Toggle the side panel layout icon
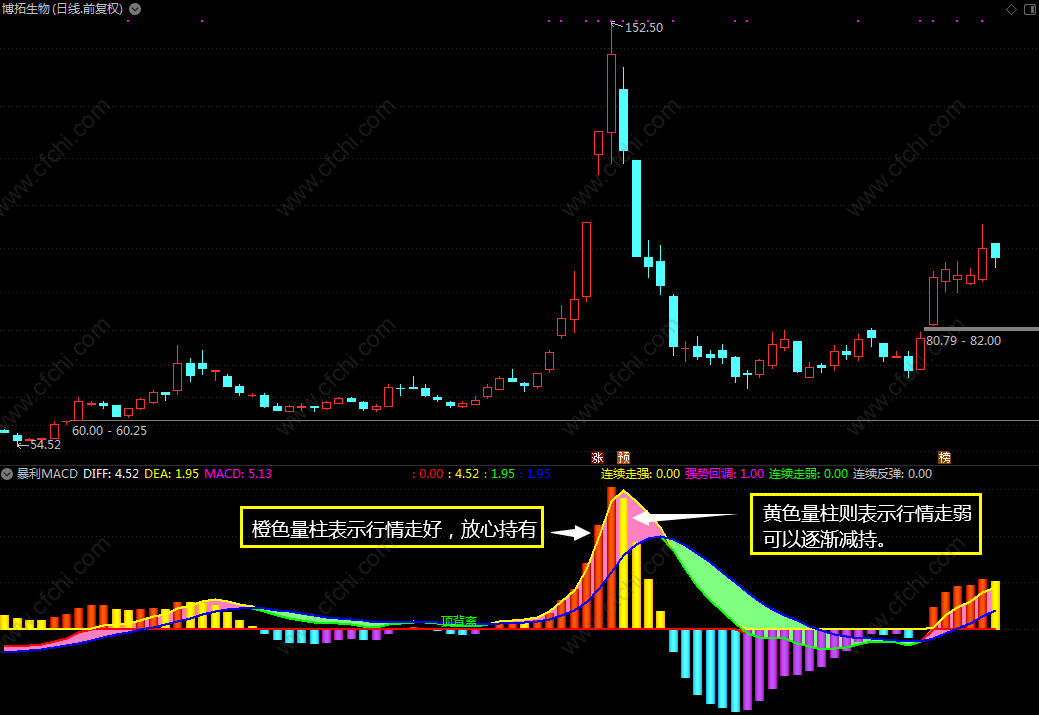This screenshot has height=715, width=1039. pos(1032,9)
